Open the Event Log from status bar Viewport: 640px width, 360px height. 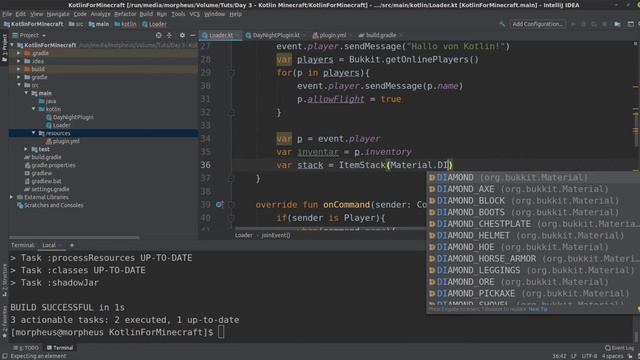(619, 348)
